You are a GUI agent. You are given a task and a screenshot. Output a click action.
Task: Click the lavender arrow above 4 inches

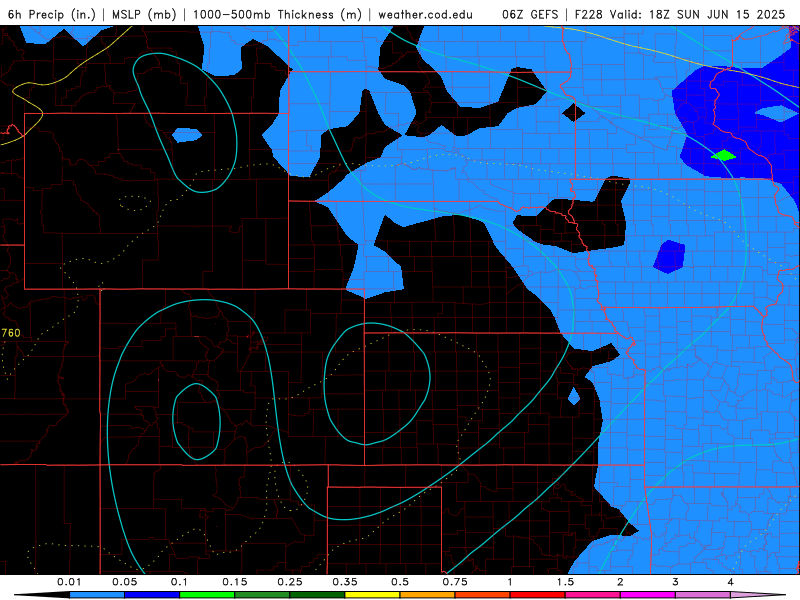pyautogui.click(x=758, y=595)
